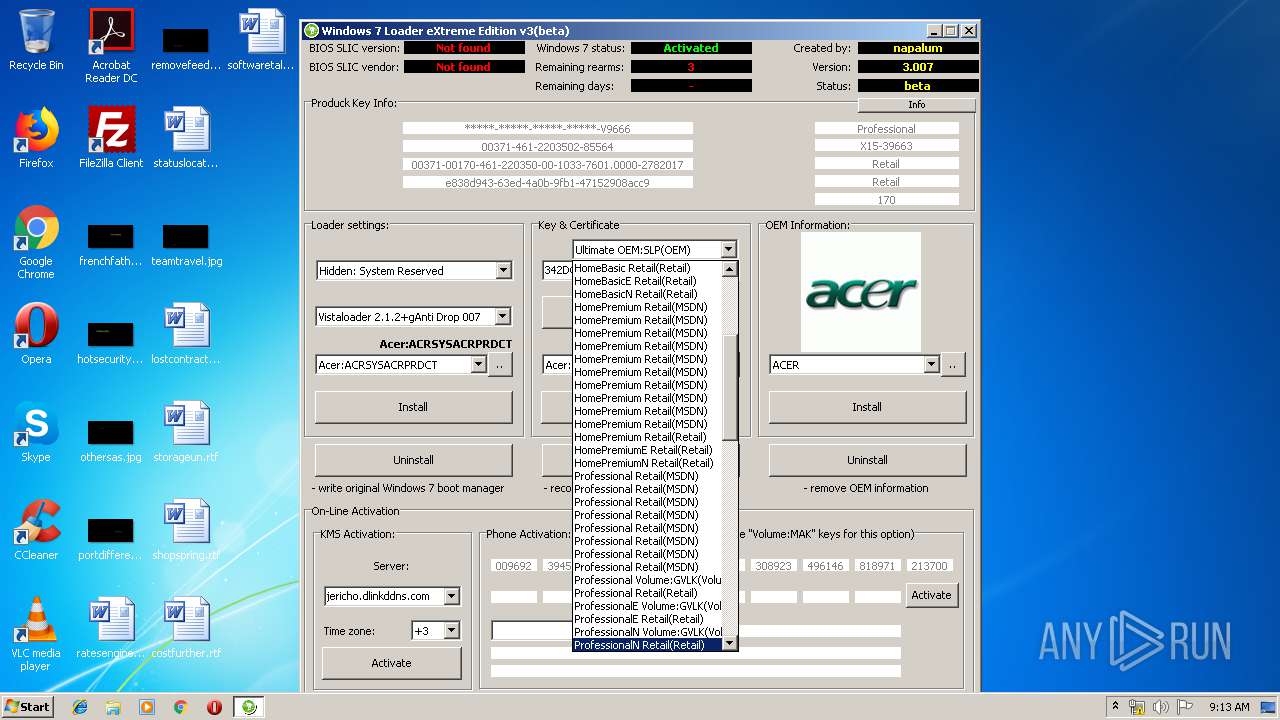Click the Acer OEM logo image

pos(861,292)
